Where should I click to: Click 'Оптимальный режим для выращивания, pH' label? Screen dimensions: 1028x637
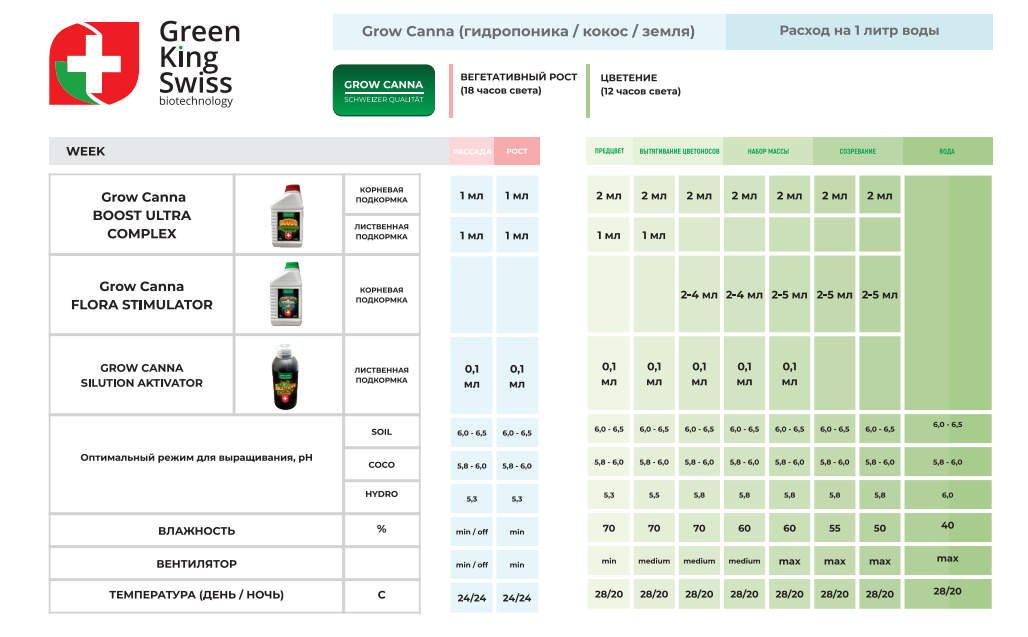pyautogui.click(x=196, y=457)
